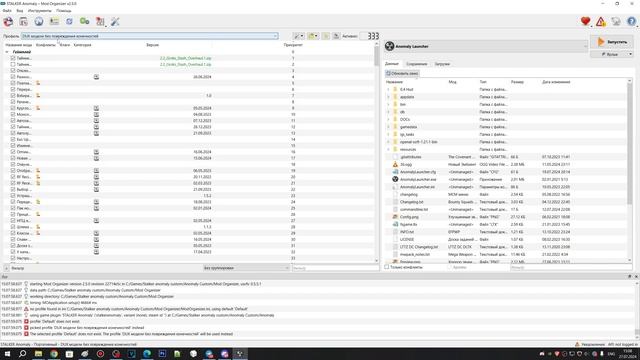This screenshot has height=360, width=640.
Task: Click the red heart endorse icon
Action: point(585,22)
